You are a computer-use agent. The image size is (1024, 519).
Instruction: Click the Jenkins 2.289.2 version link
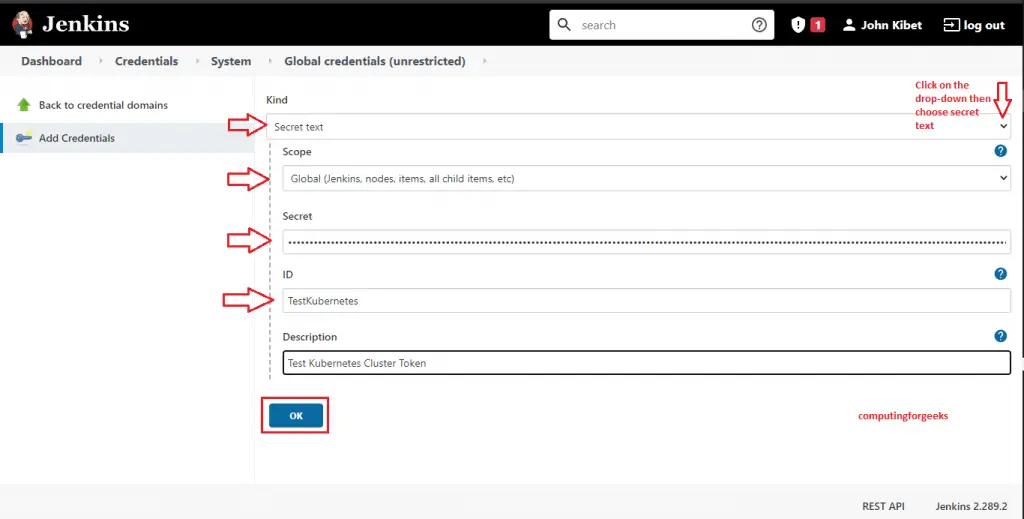coord(971,506)
